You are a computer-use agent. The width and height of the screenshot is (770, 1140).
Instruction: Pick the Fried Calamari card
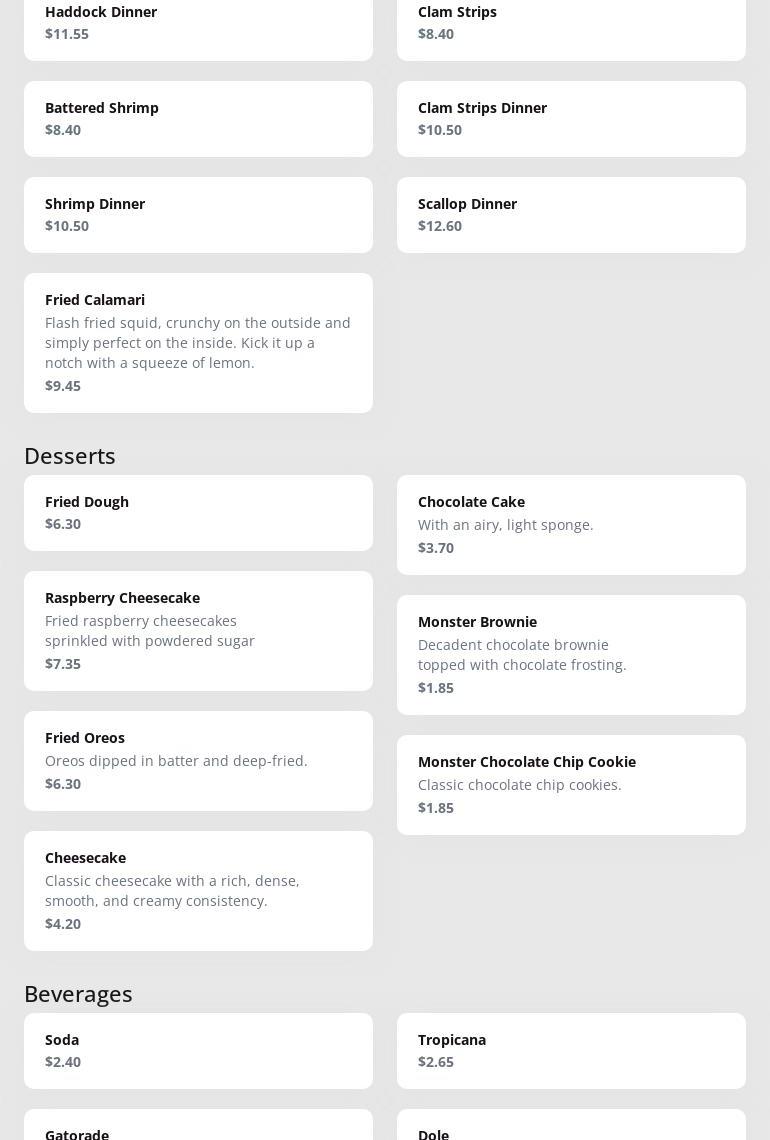tap(198, 343)
